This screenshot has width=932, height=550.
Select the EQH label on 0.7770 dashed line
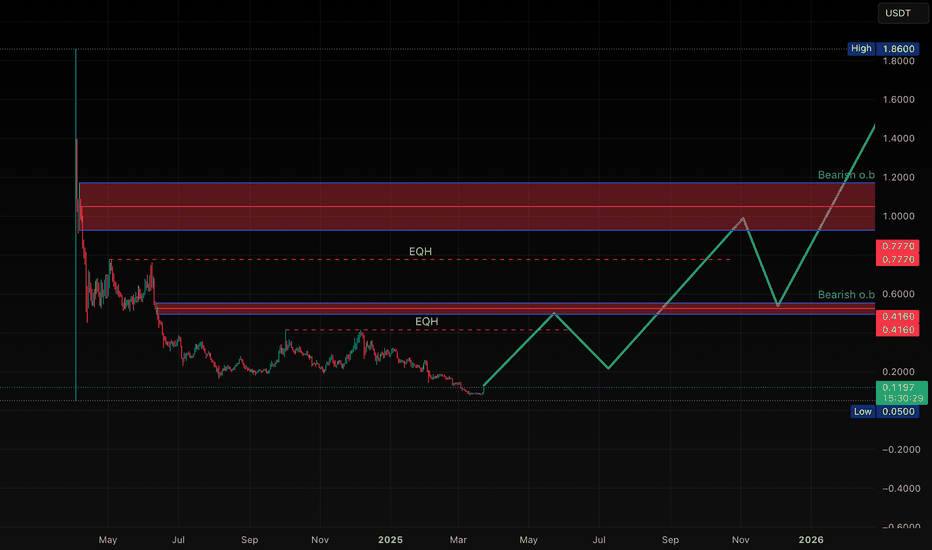coord(420,252)
